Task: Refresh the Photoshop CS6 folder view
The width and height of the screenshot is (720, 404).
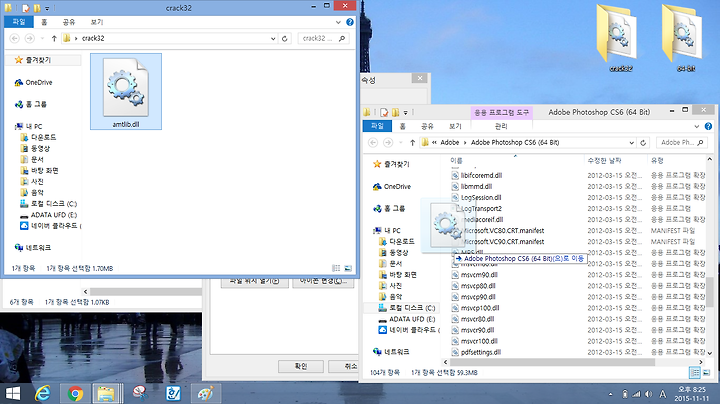Action: (643, 143)
